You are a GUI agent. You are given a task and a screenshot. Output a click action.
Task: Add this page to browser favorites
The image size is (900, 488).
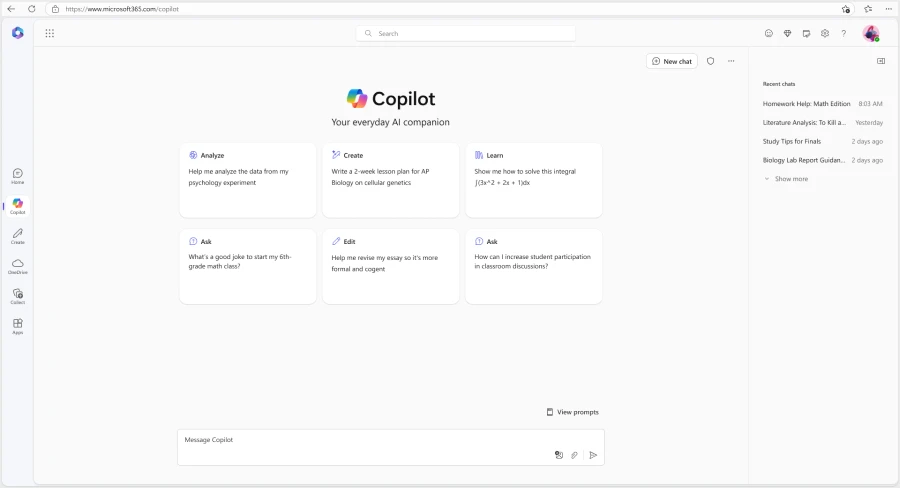point(846,9)
